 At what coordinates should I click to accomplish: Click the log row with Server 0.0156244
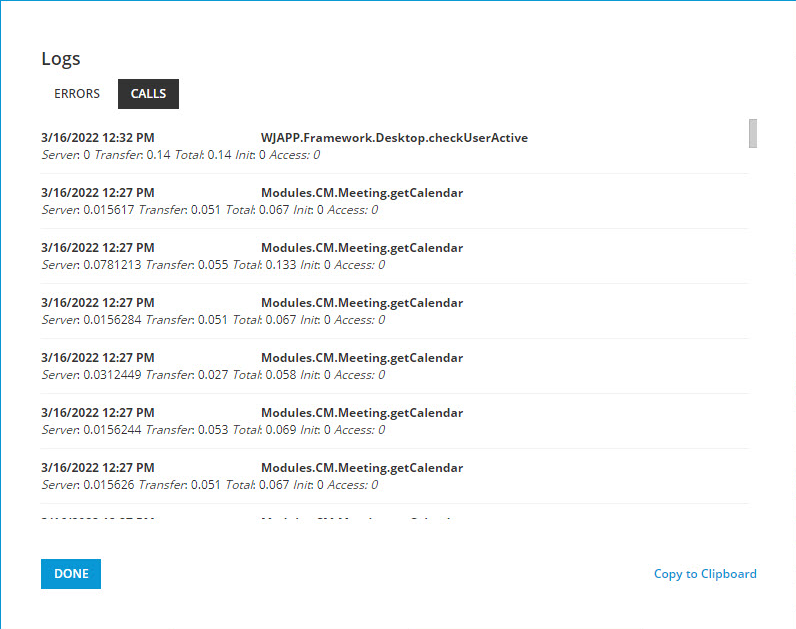394,421
